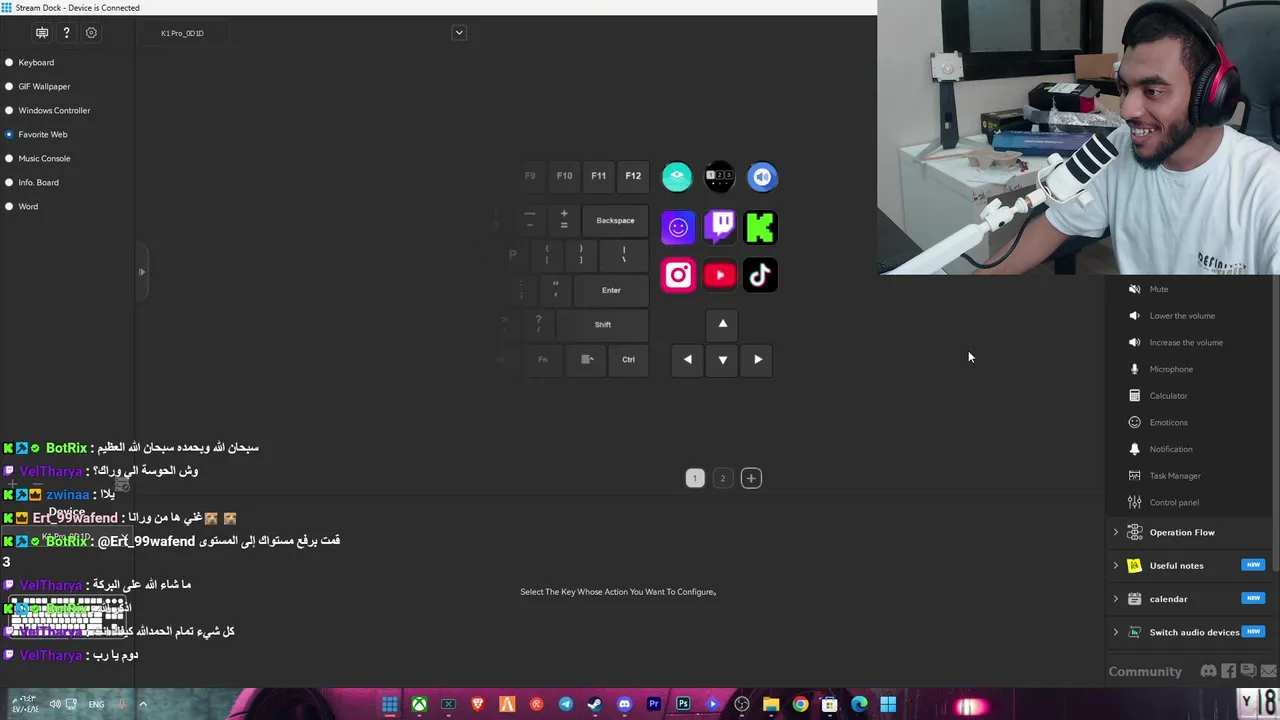The width and height of the screenshot is (1280, 720).
Task: Click the K1 Pro_0D1D device tab
Action: click(182, 33)
